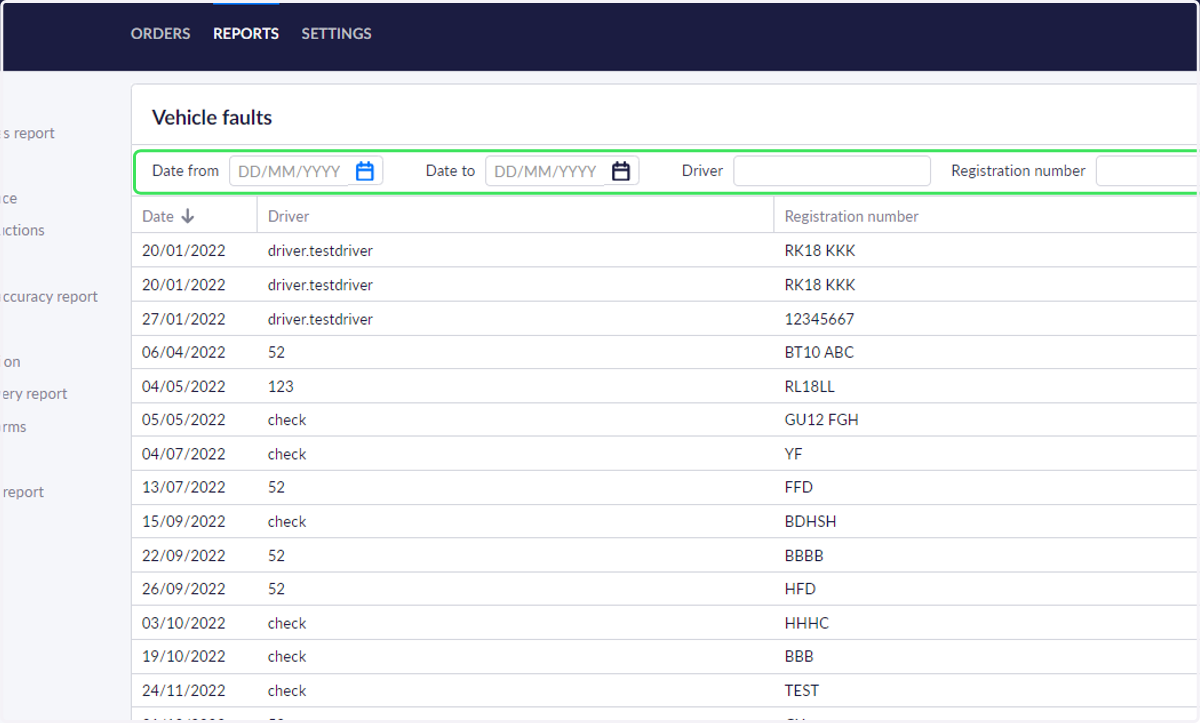Click the Registration number filter box

[x=1147, y=171]
